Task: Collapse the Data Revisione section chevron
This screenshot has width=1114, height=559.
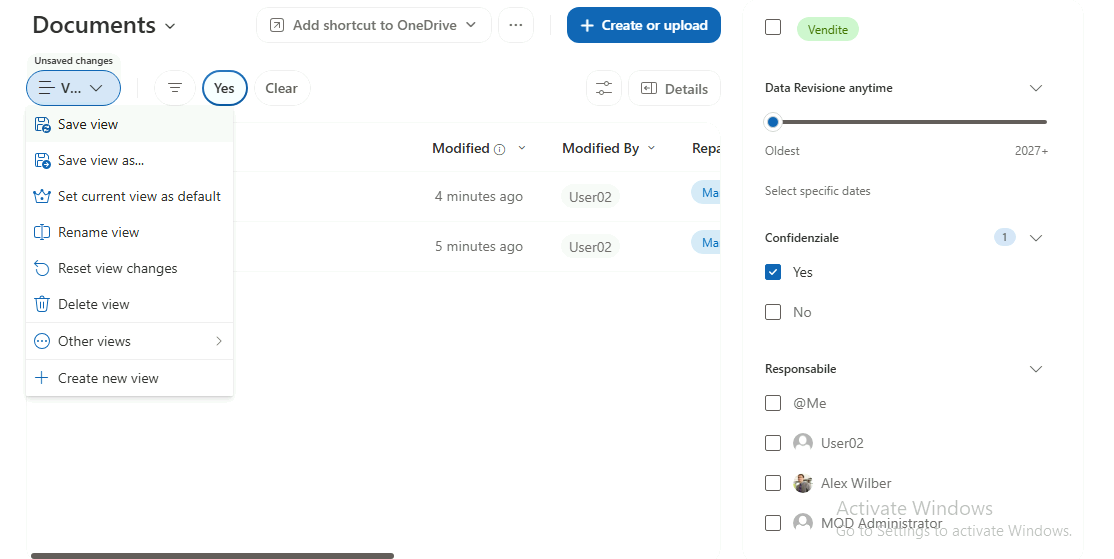Action: 1036,88
